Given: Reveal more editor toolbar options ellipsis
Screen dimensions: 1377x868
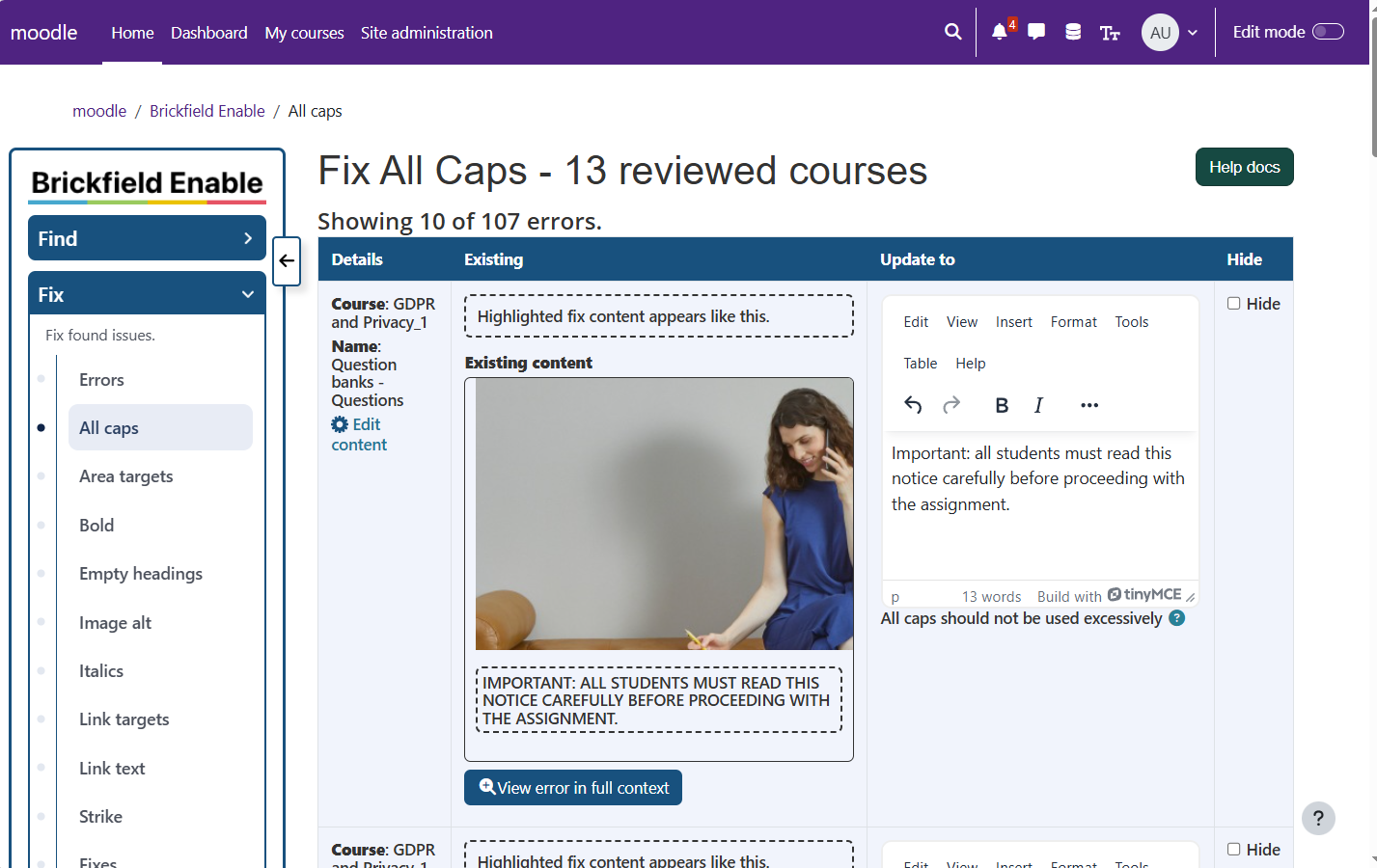Looking at the screenshot, I should [x=1089, y=405].
